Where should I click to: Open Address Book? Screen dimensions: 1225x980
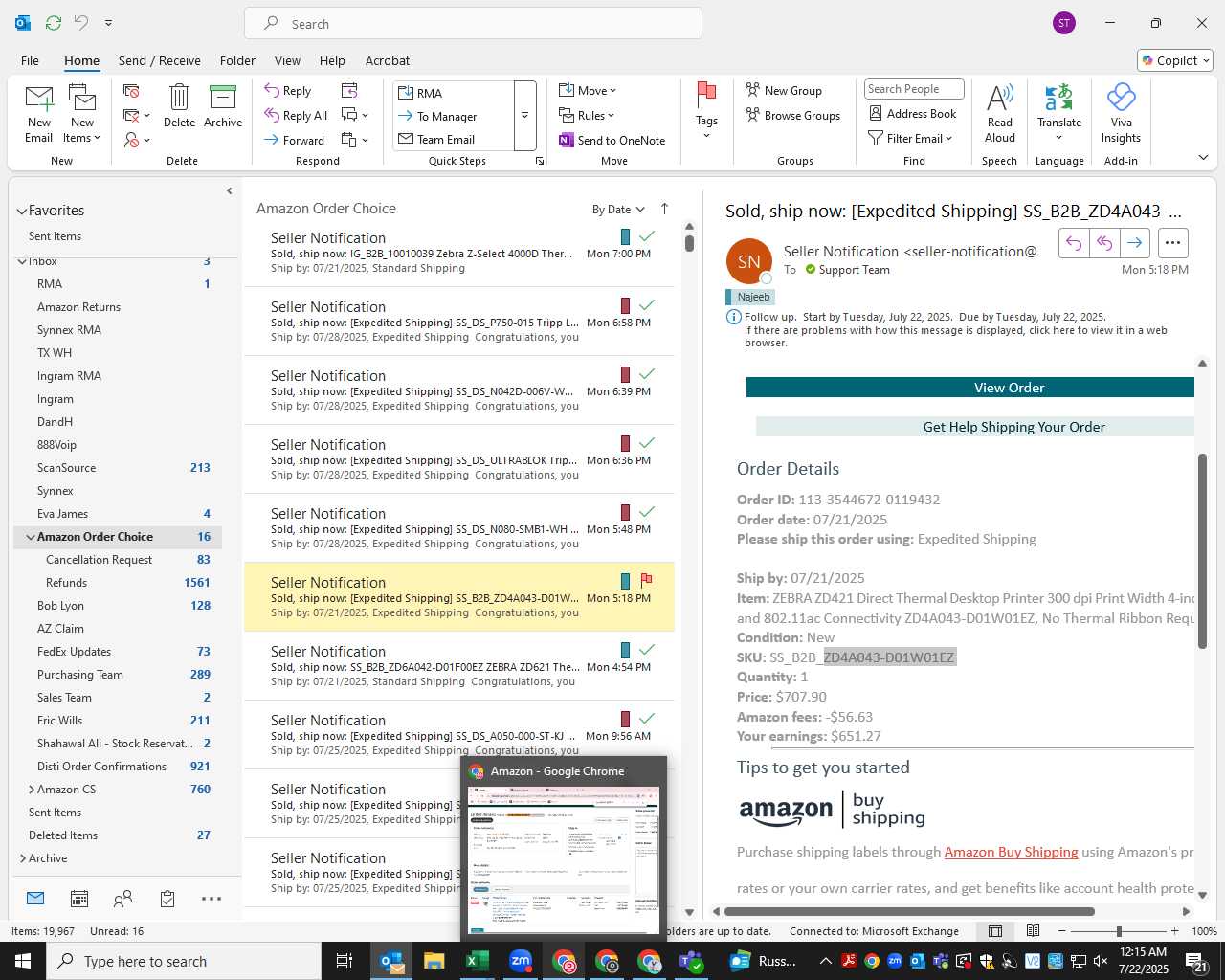click(x=913, y=114)
